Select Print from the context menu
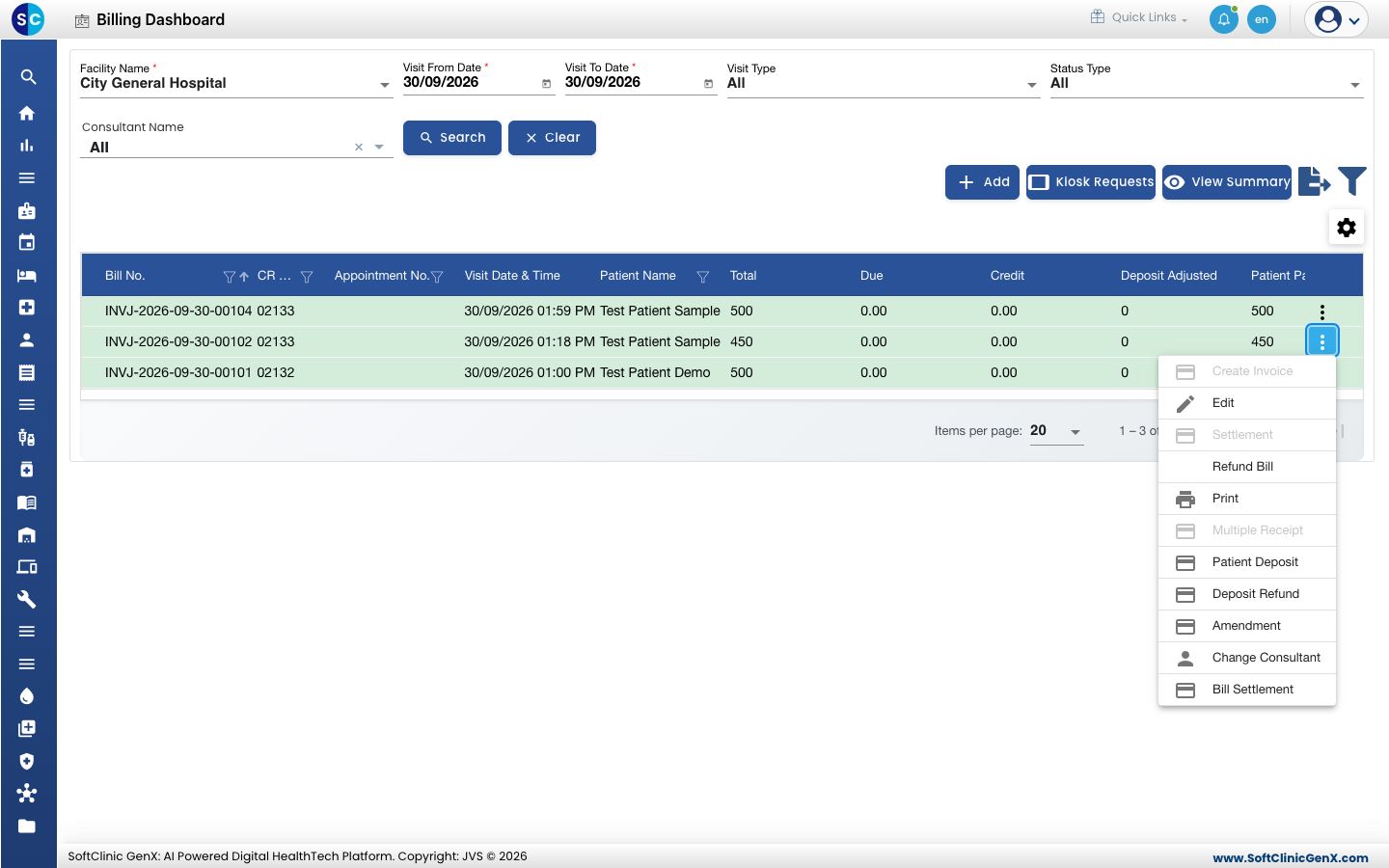Screen dimensions: 1389x868 pyautogui.click(x=1247, y=499)
